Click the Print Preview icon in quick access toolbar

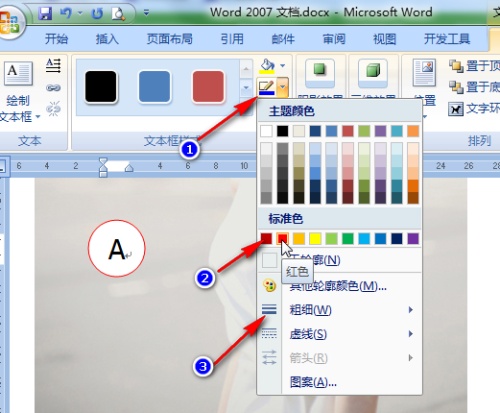[x=118, y=14]
